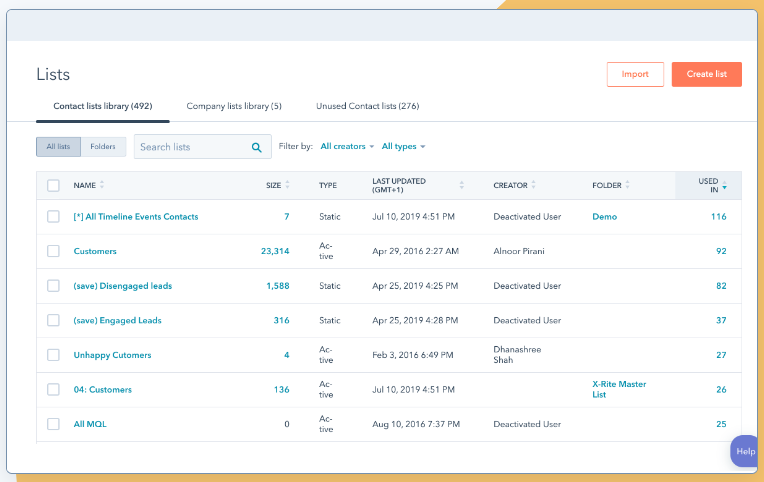Expand the All creators filter
Image resolution: width=764 pixels, height=482 pixels.
[346, 147]
